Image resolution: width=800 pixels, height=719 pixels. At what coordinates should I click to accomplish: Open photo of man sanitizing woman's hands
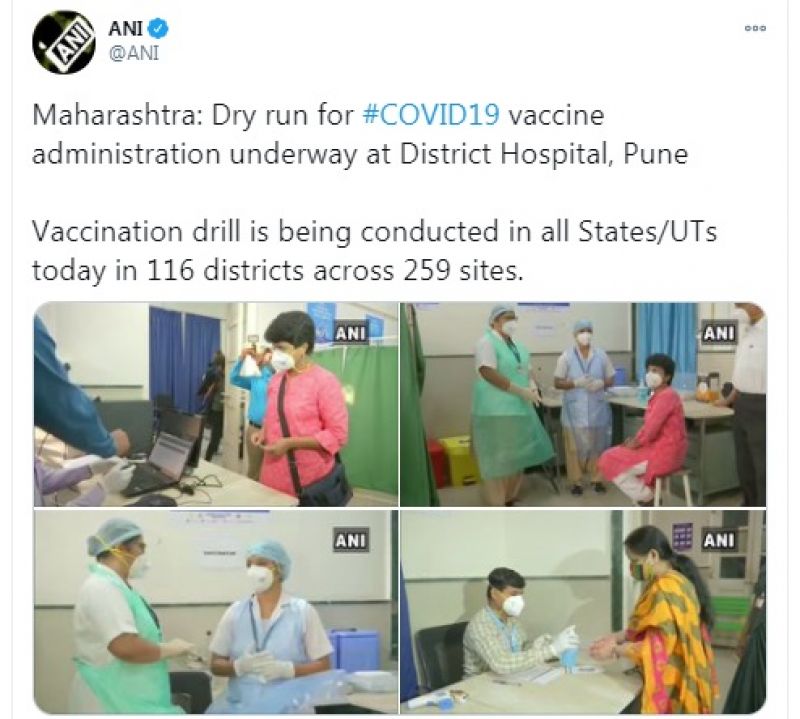click(x=583, y=611)
